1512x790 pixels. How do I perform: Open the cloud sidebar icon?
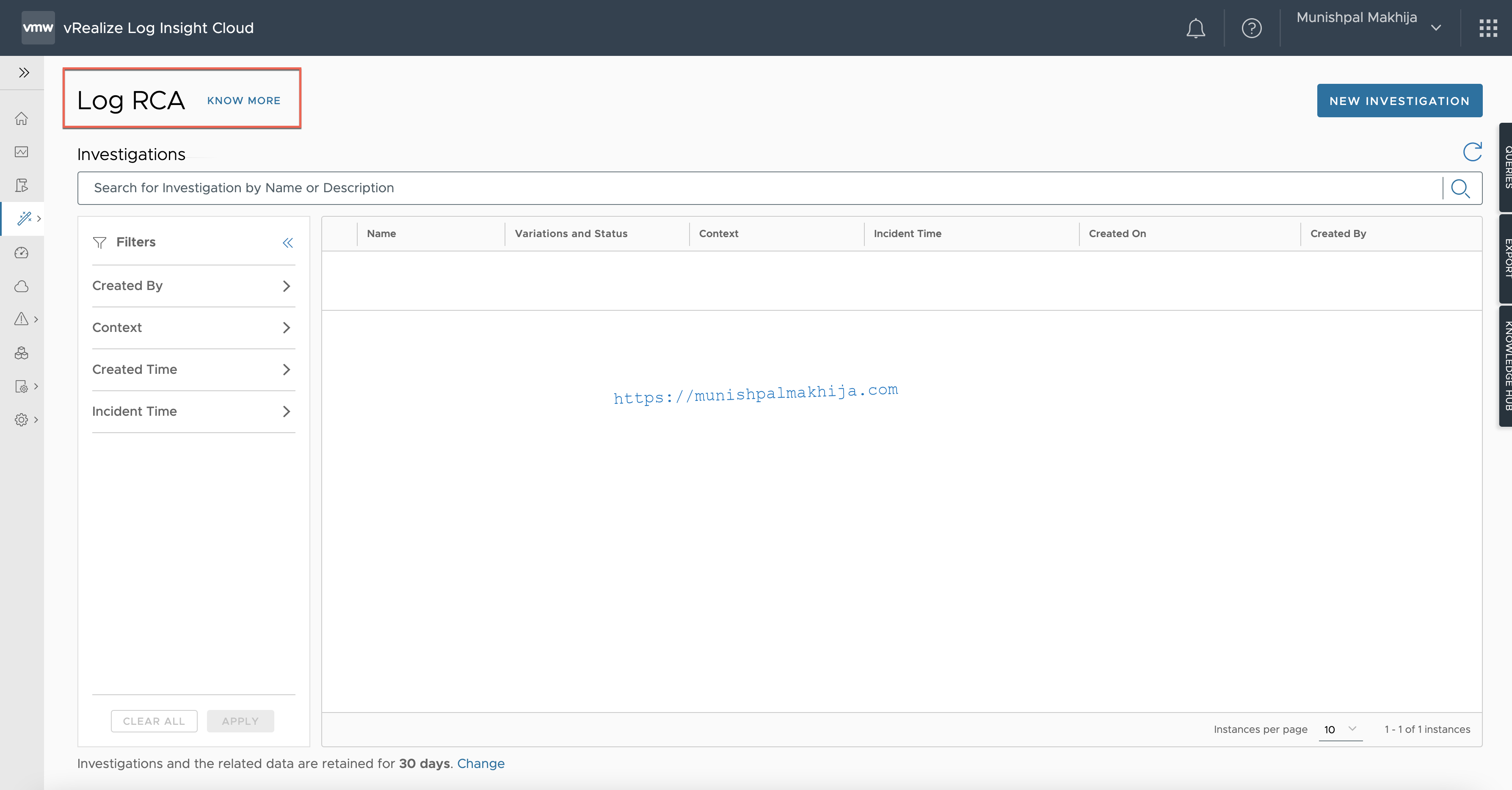pos(21,287)
